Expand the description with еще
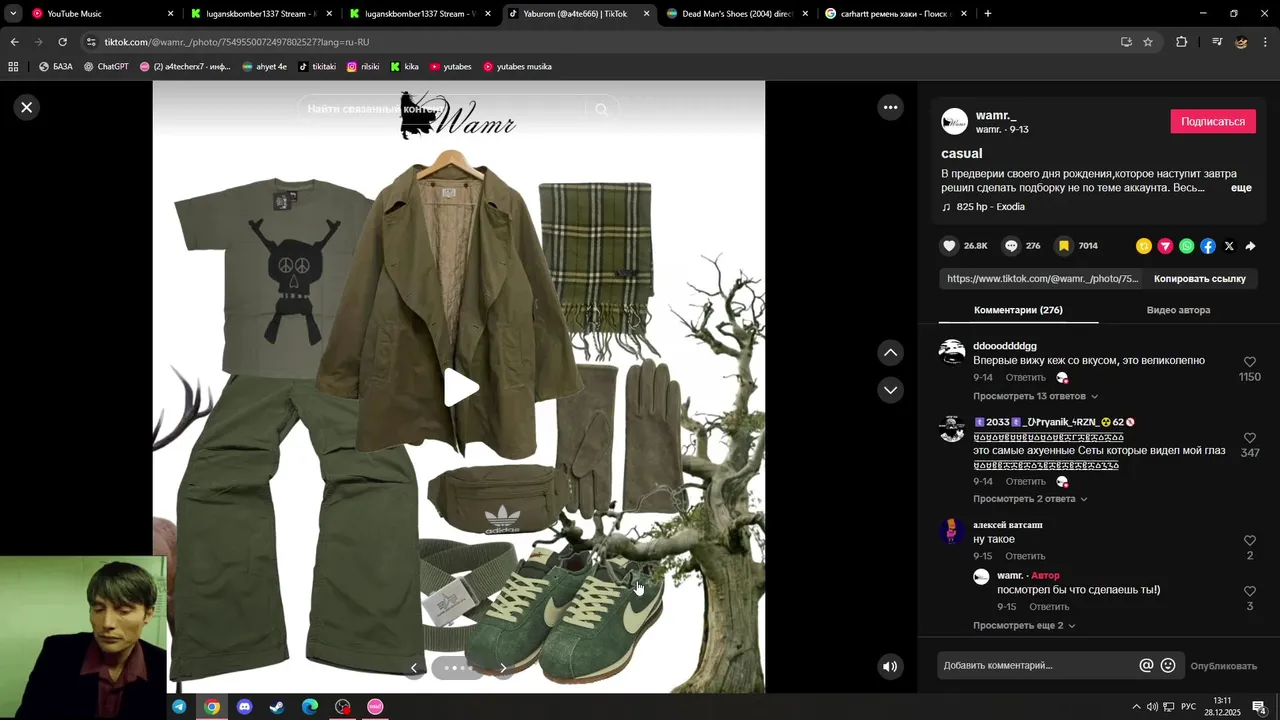The width and height of the screenshot is (1280, 720). [x=1241, y=188]
